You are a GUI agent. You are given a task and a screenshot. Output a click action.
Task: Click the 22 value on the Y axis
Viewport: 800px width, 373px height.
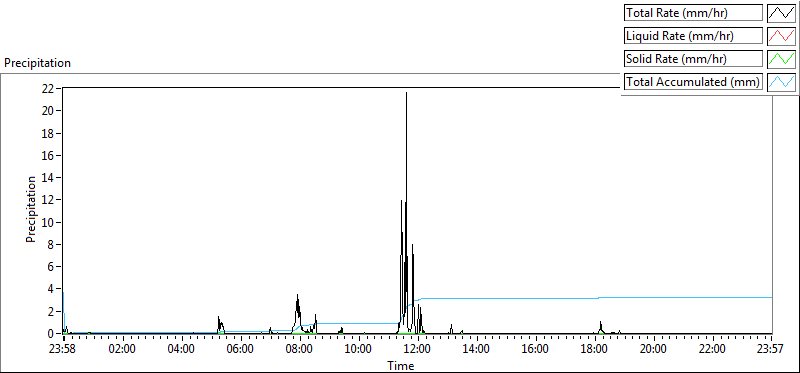48,88
